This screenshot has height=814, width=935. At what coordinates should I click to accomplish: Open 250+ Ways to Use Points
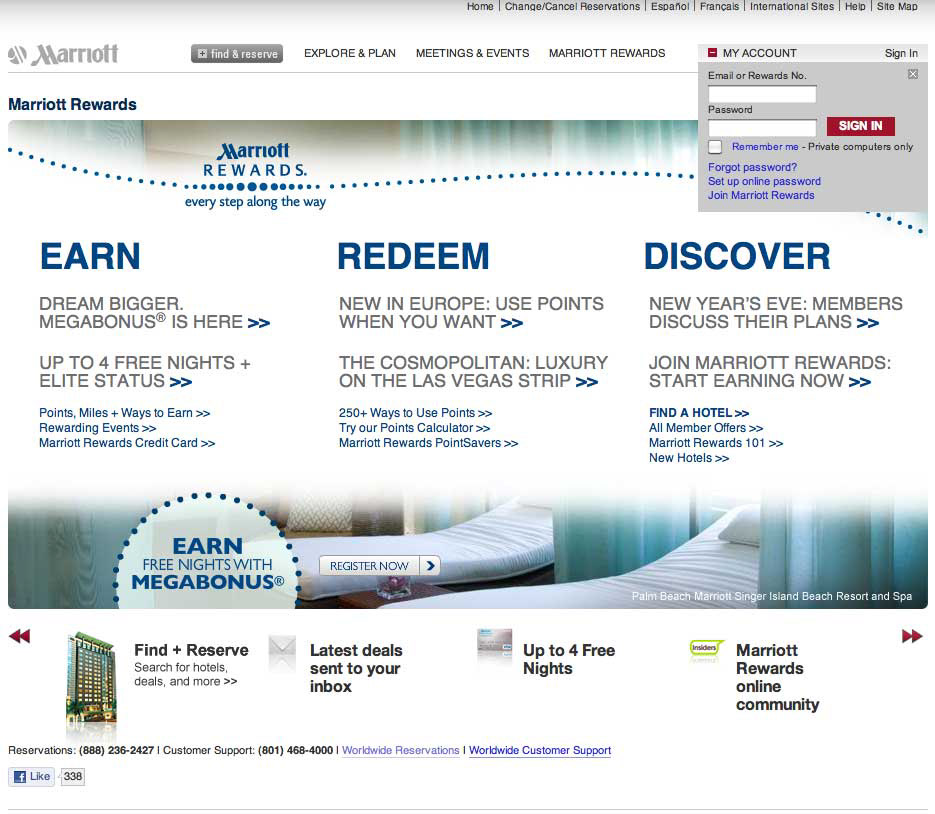(415, 413)
